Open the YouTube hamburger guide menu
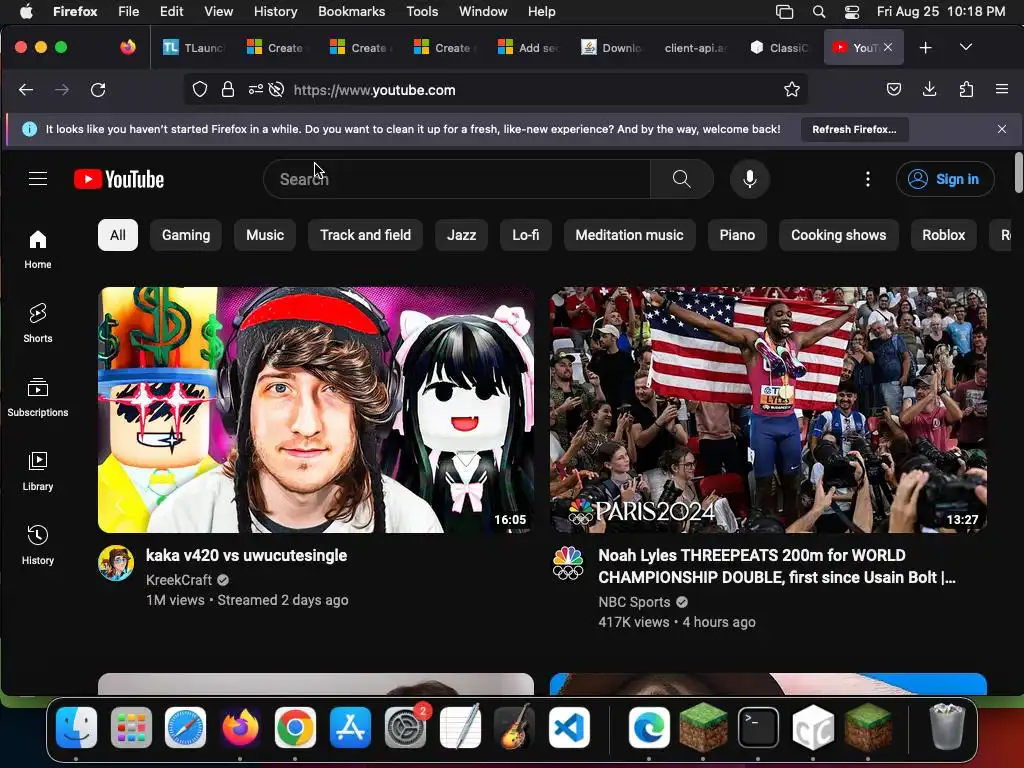The image size is (1024, 768). coord(38,179)
